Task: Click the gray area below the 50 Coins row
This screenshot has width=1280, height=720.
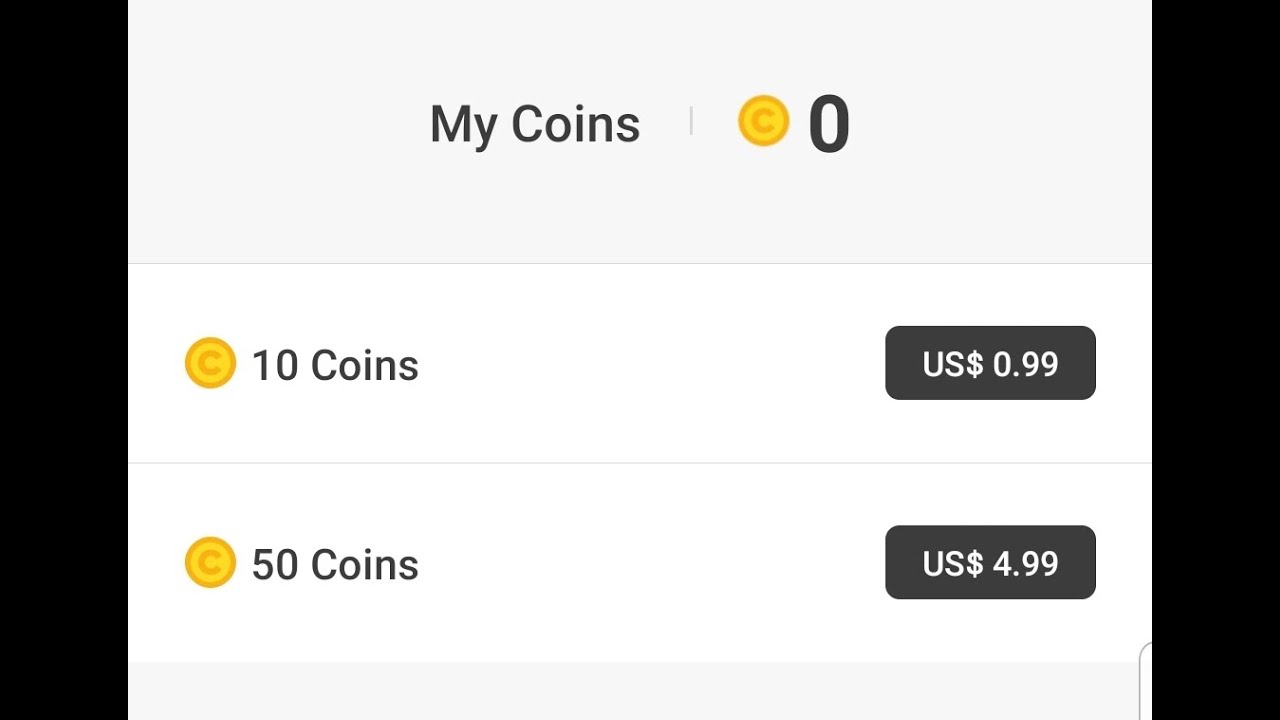Action: 640,692
